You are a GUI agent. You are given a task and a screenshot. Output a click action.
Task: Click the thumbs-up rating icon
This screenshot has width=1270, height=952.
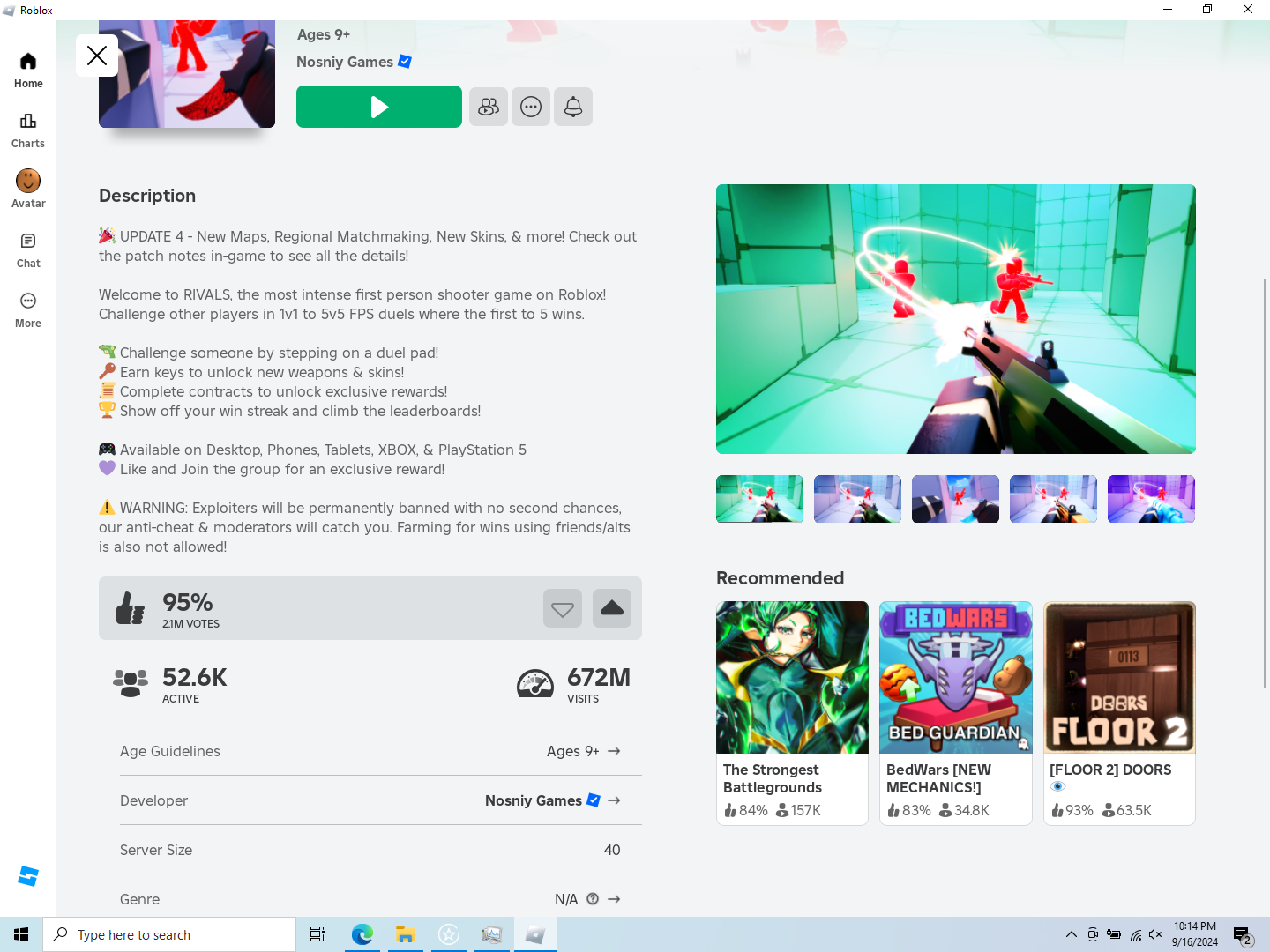coord(131,608)
